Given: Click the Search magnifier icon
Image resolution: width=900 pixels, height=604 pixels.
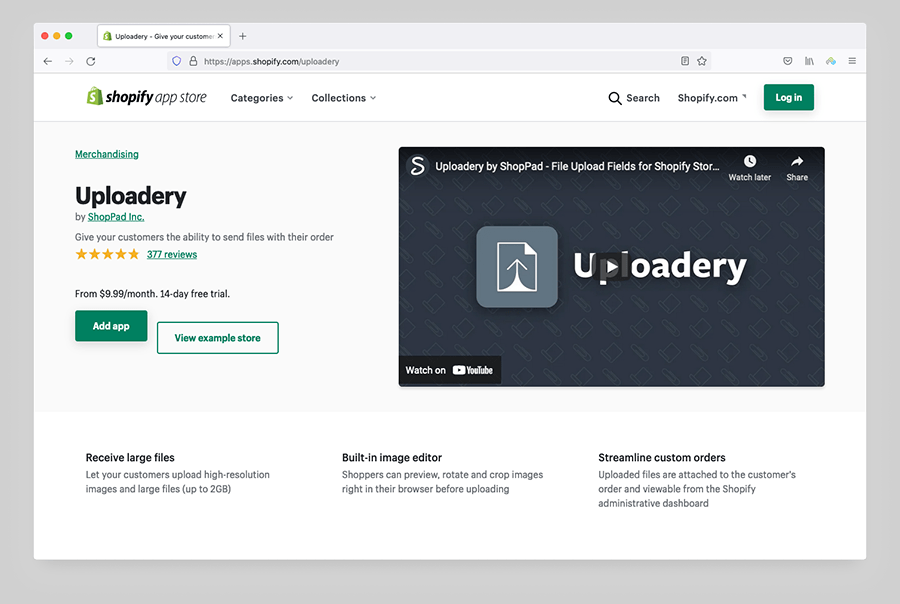Looking at the screenshot, I should (x=615, y=98).
